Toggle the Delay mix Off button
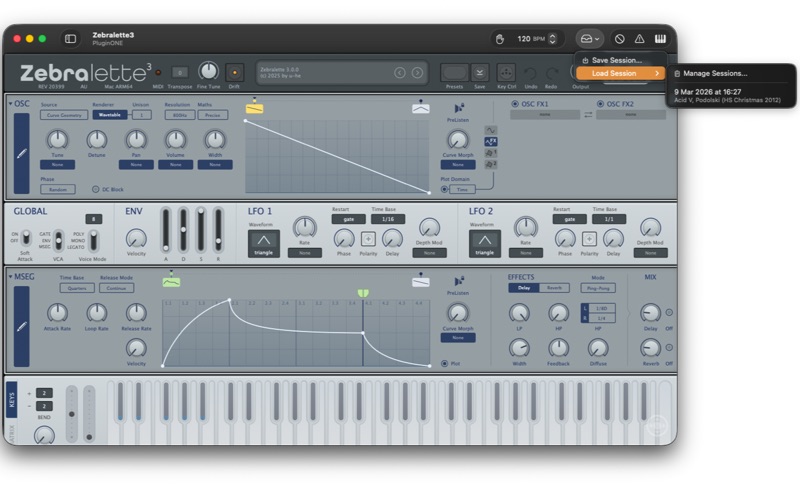 coord(669,312)
